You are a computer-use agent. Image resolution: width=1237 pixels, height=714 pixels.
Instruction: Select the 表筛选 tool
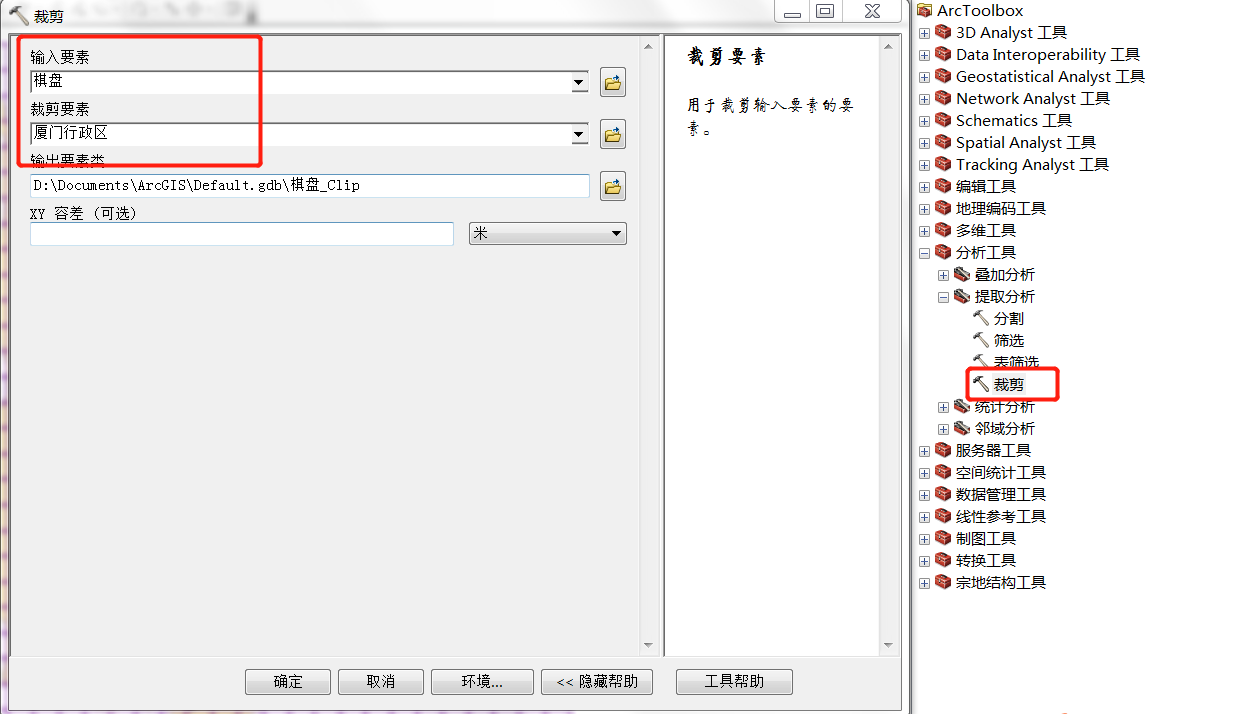coord(1015,362)
